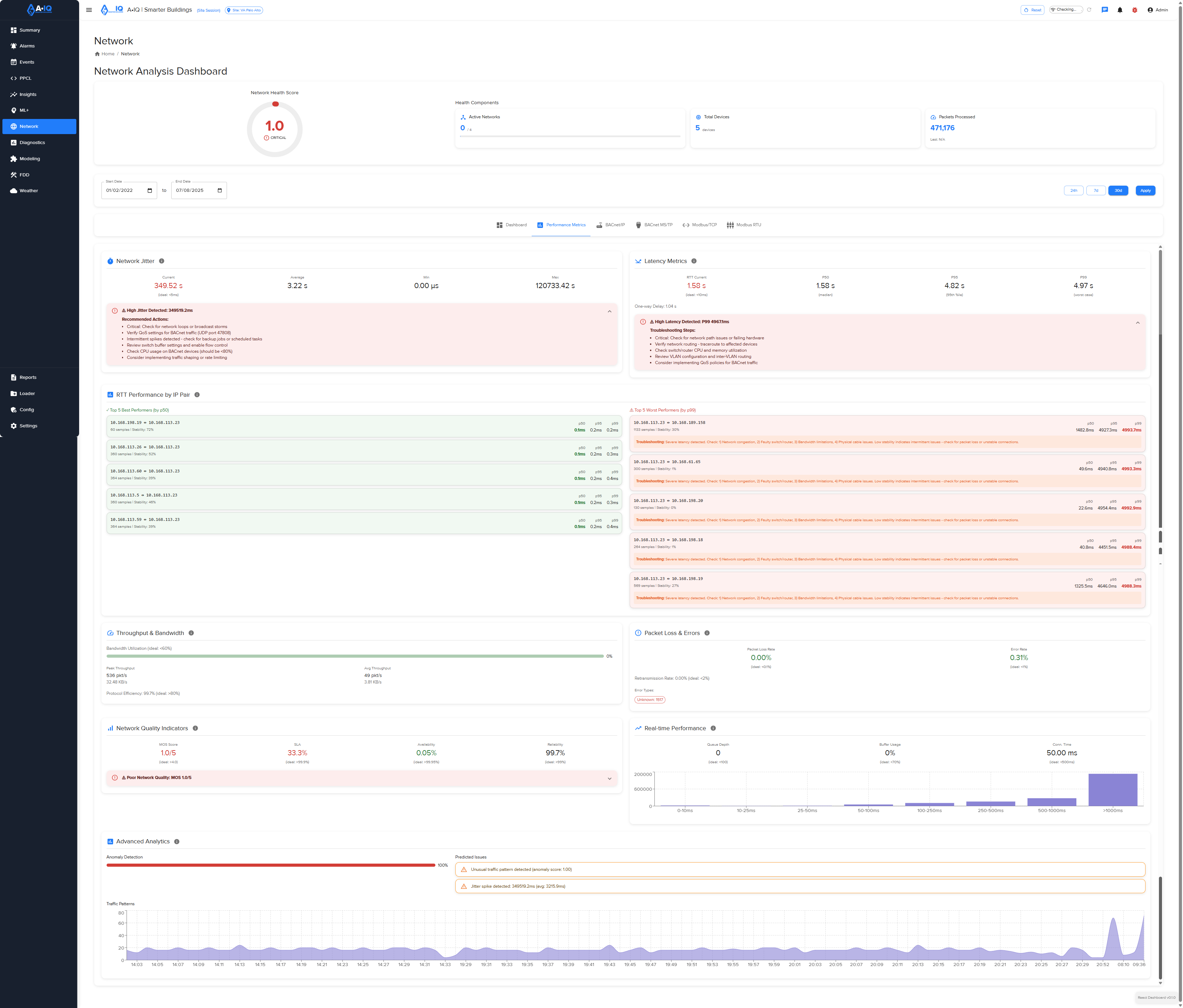Expand the Poor Network Quality alert
This screenshot has height=1008, width=1183.
609,779
